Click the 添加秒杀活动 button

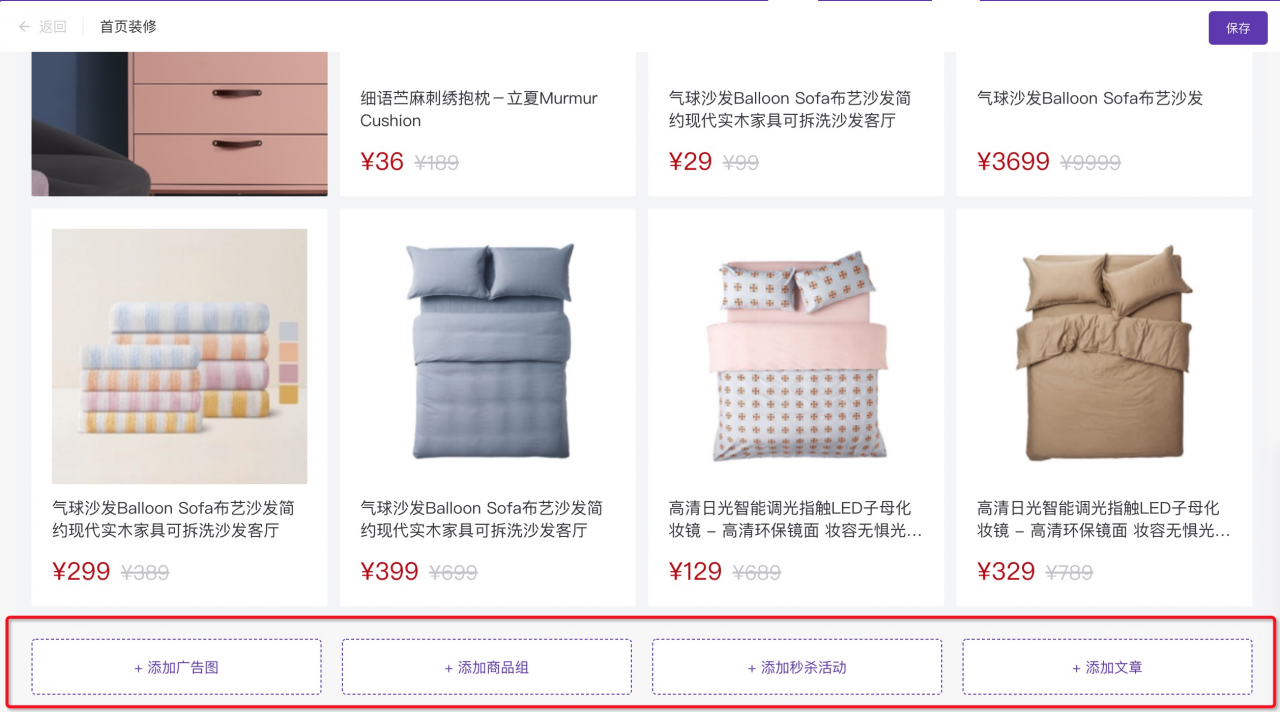coord(797,667)
